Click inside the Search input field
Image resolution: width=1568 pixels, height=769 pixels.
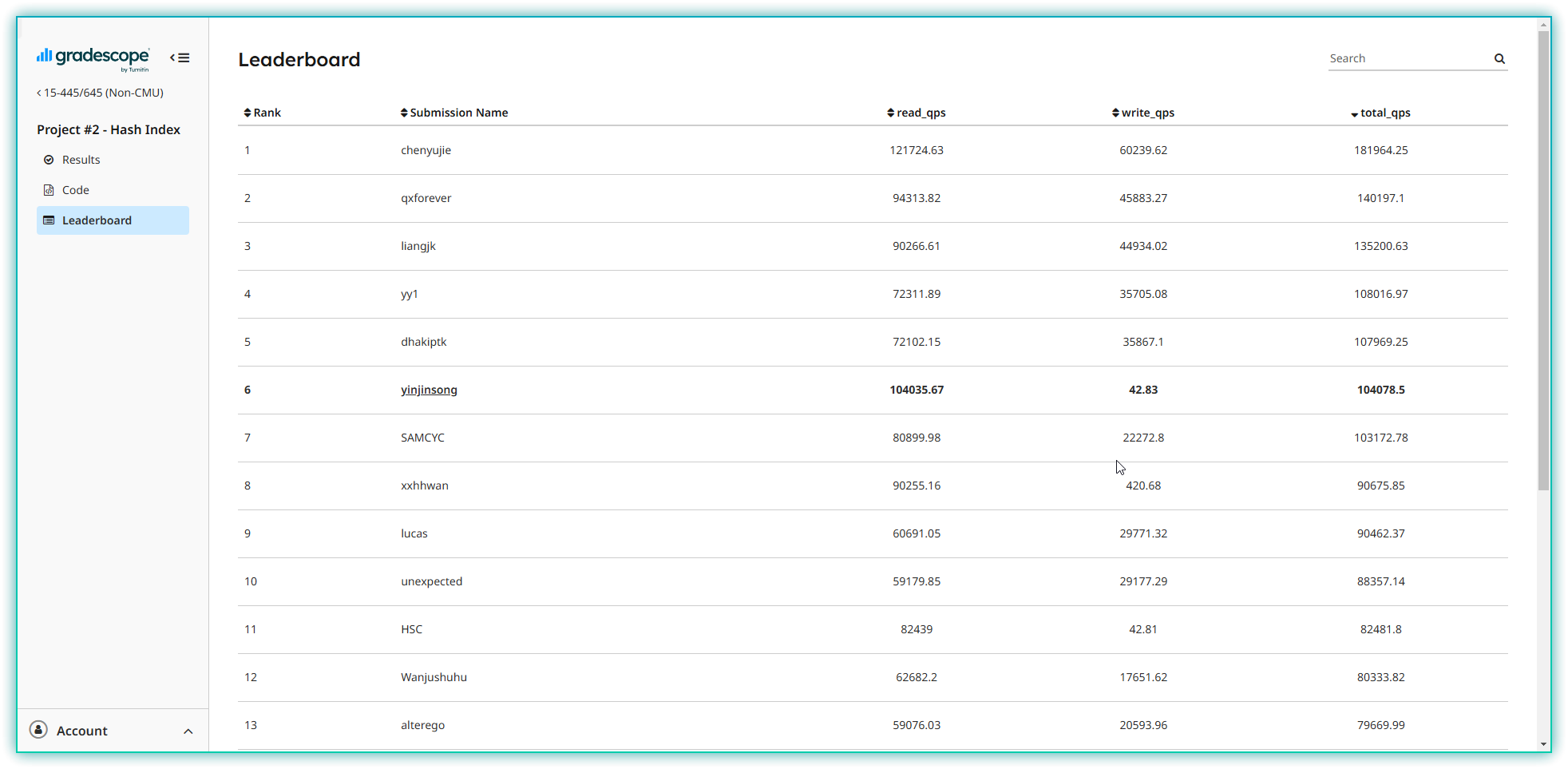pyautogui.click(x=1405, y=57)
